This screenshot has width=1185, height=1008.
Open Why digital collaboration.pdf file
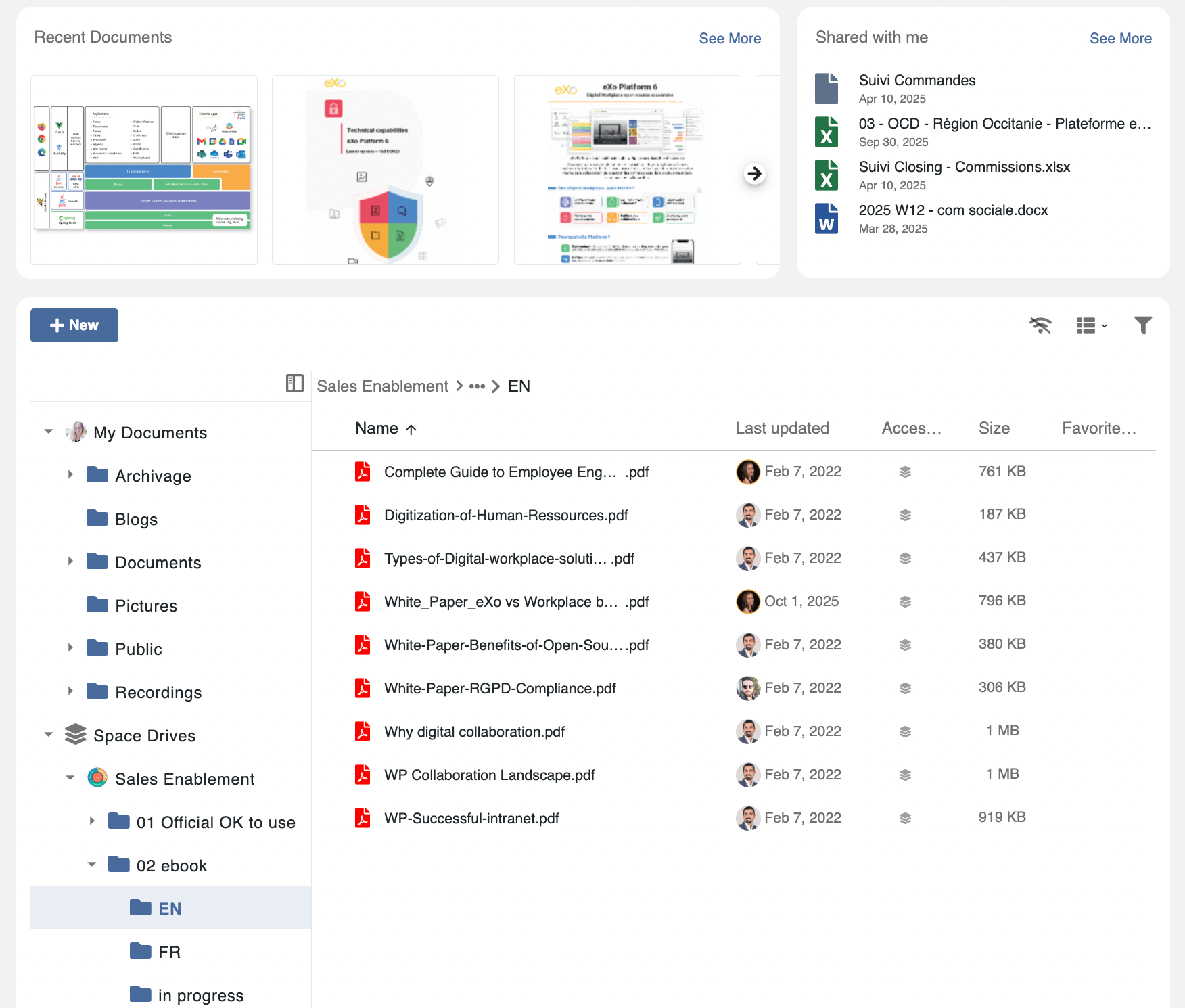point(474,731)
